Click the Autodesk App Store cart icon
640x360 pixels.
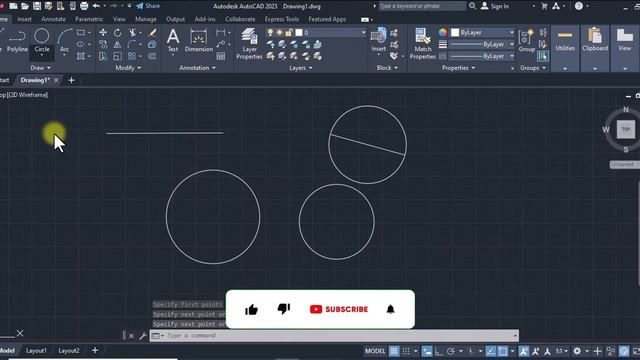click(x=544, y=6)
